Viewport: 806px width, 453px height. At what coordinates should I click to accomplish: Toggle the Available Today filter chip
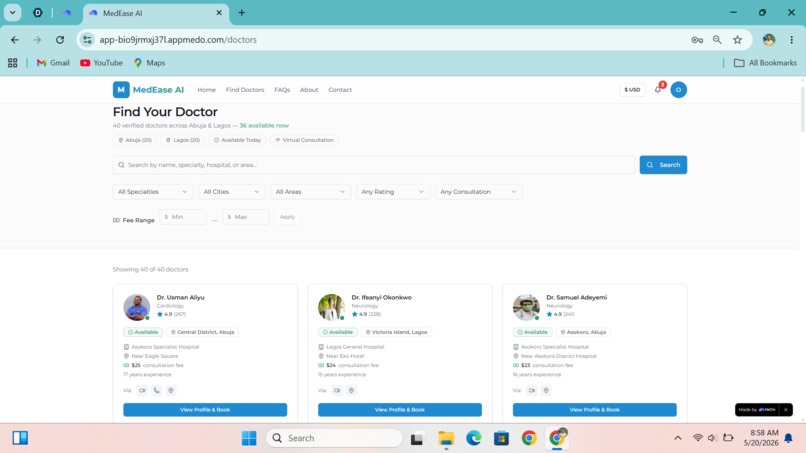237,140
